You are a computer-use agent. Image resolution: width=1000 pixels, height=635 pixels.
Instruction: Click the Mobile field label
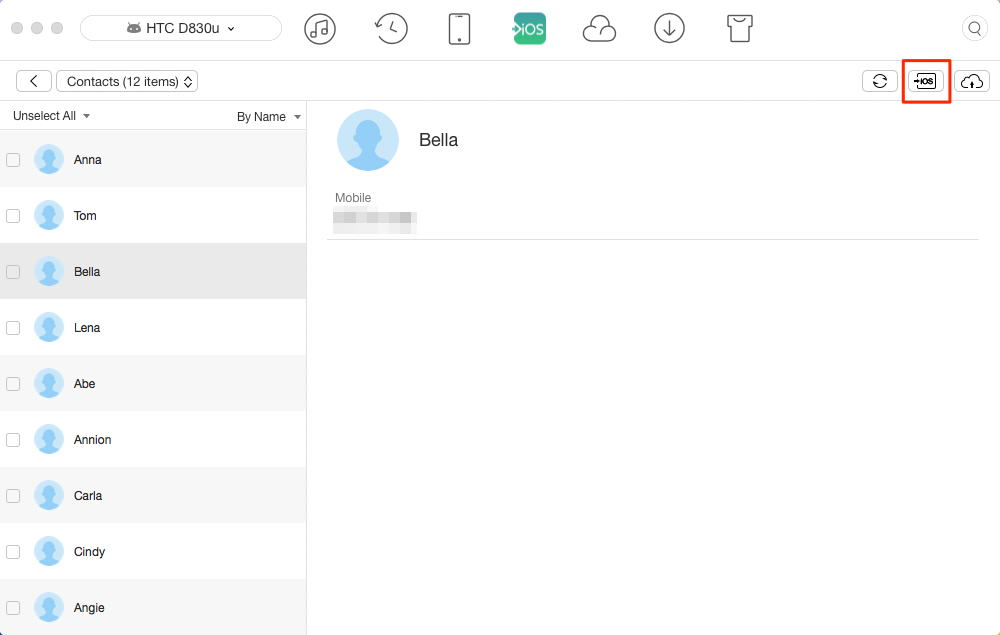(x=353, y=198)
